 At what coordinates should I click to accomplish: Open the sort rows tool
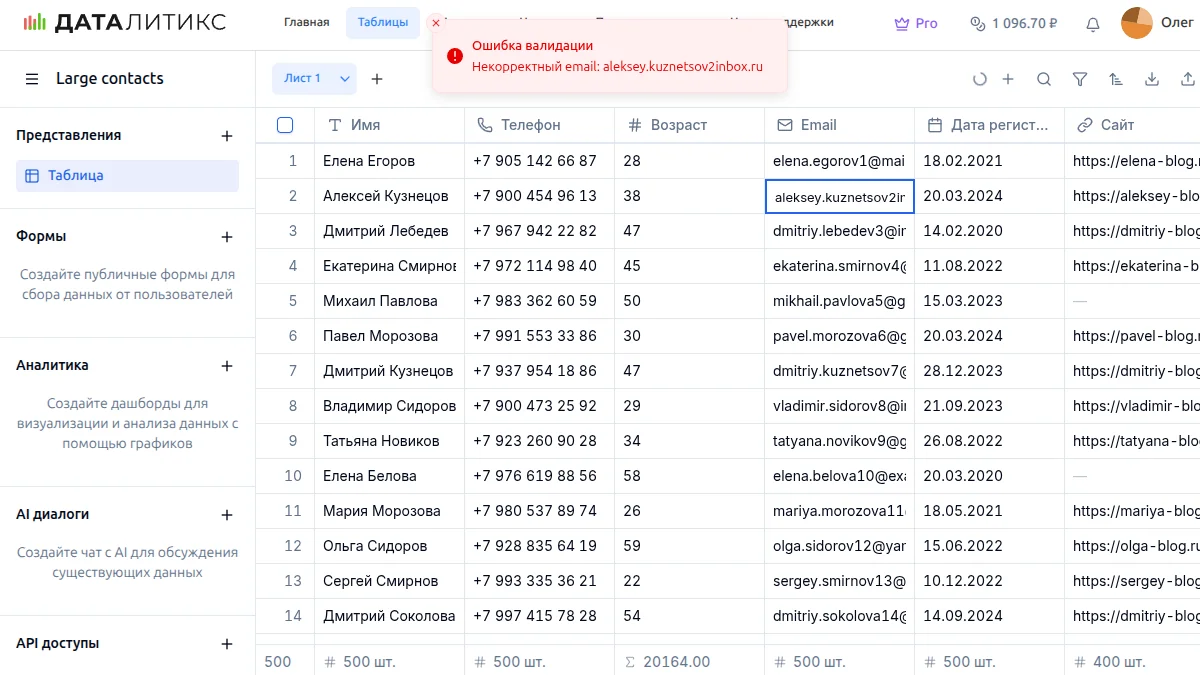(x=1116, y=79)
